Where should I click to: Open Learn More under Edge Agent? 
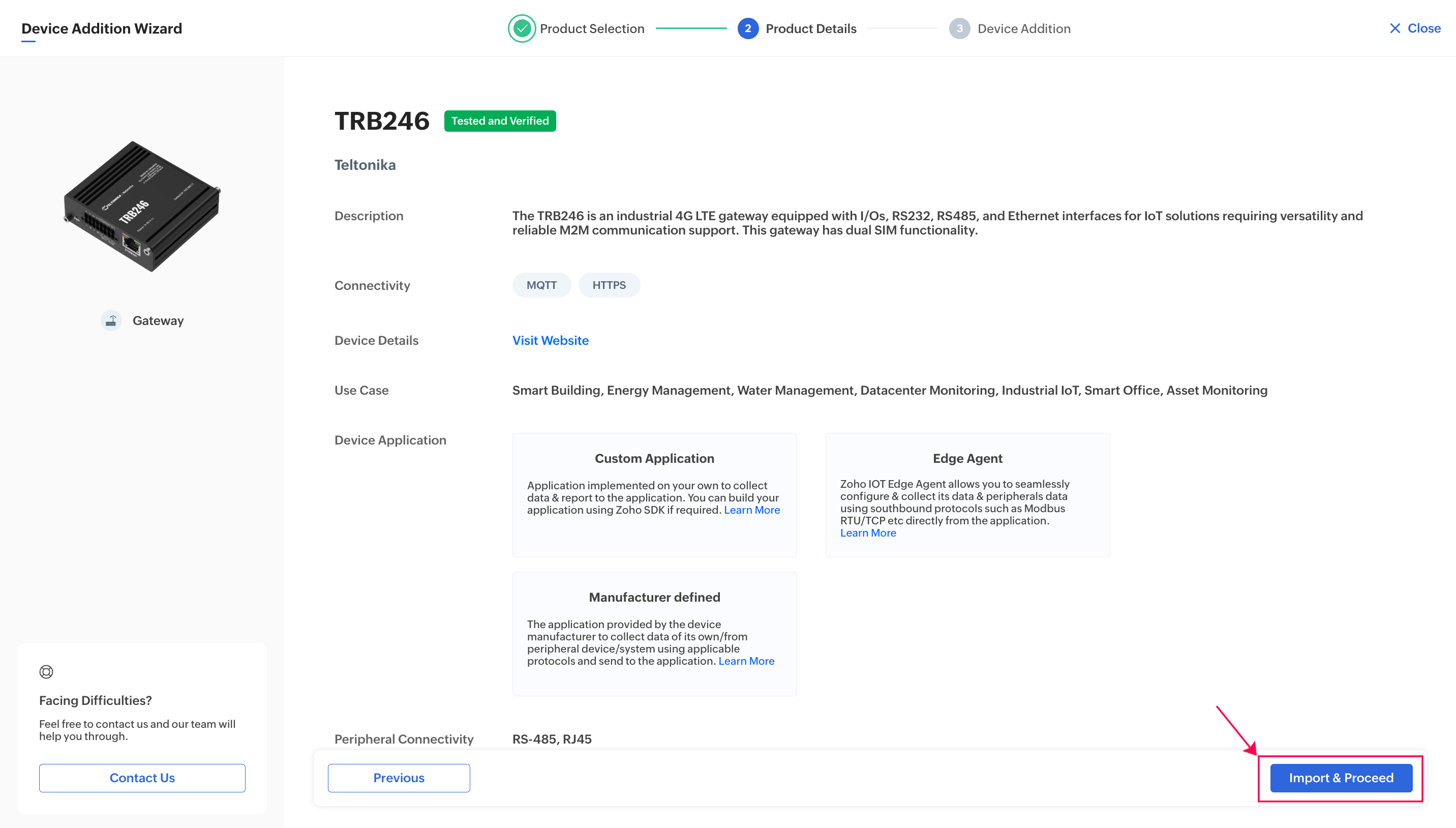(868, 533)
